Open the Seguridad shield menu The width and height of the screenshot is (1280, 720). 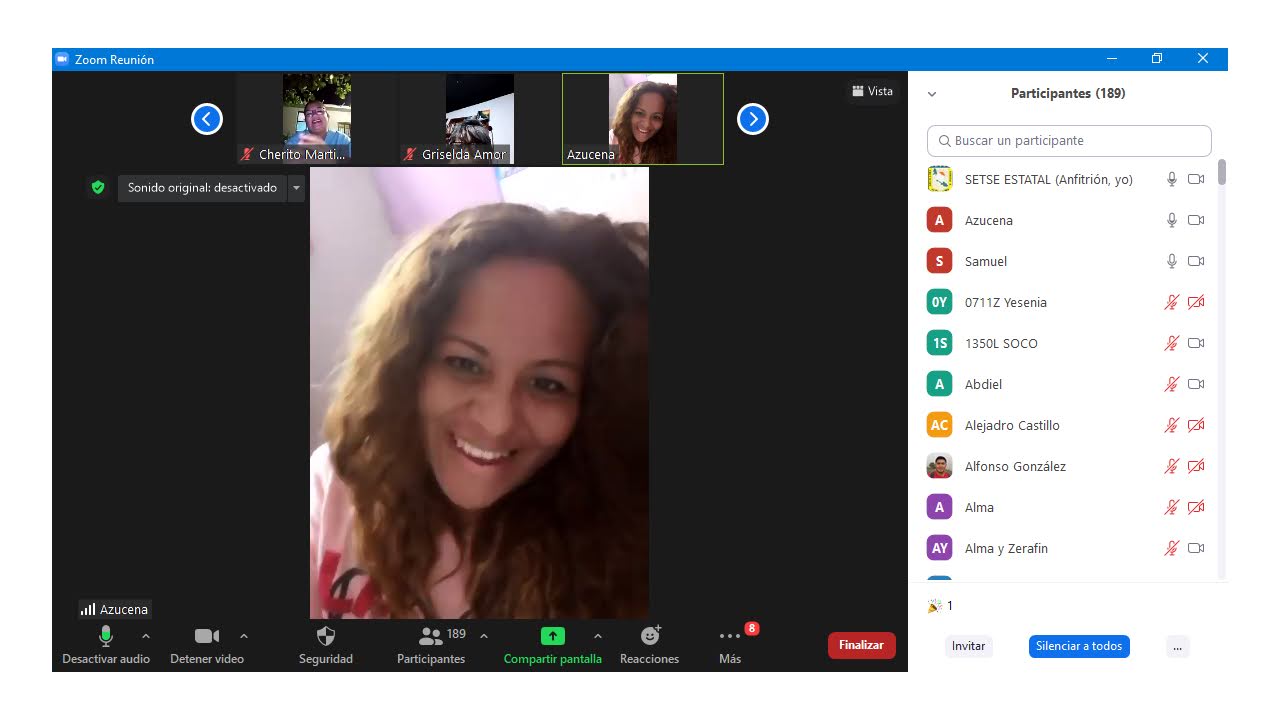[326, 645]
